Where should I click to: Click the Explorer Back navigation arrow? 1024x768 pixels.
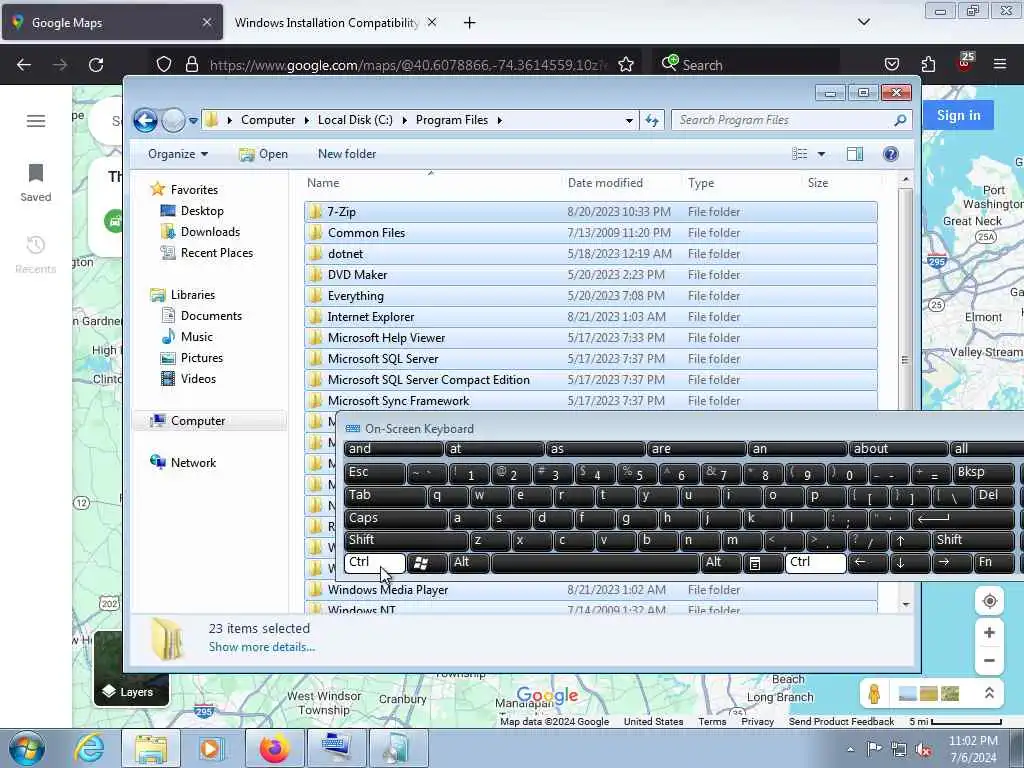click(145, 120)
